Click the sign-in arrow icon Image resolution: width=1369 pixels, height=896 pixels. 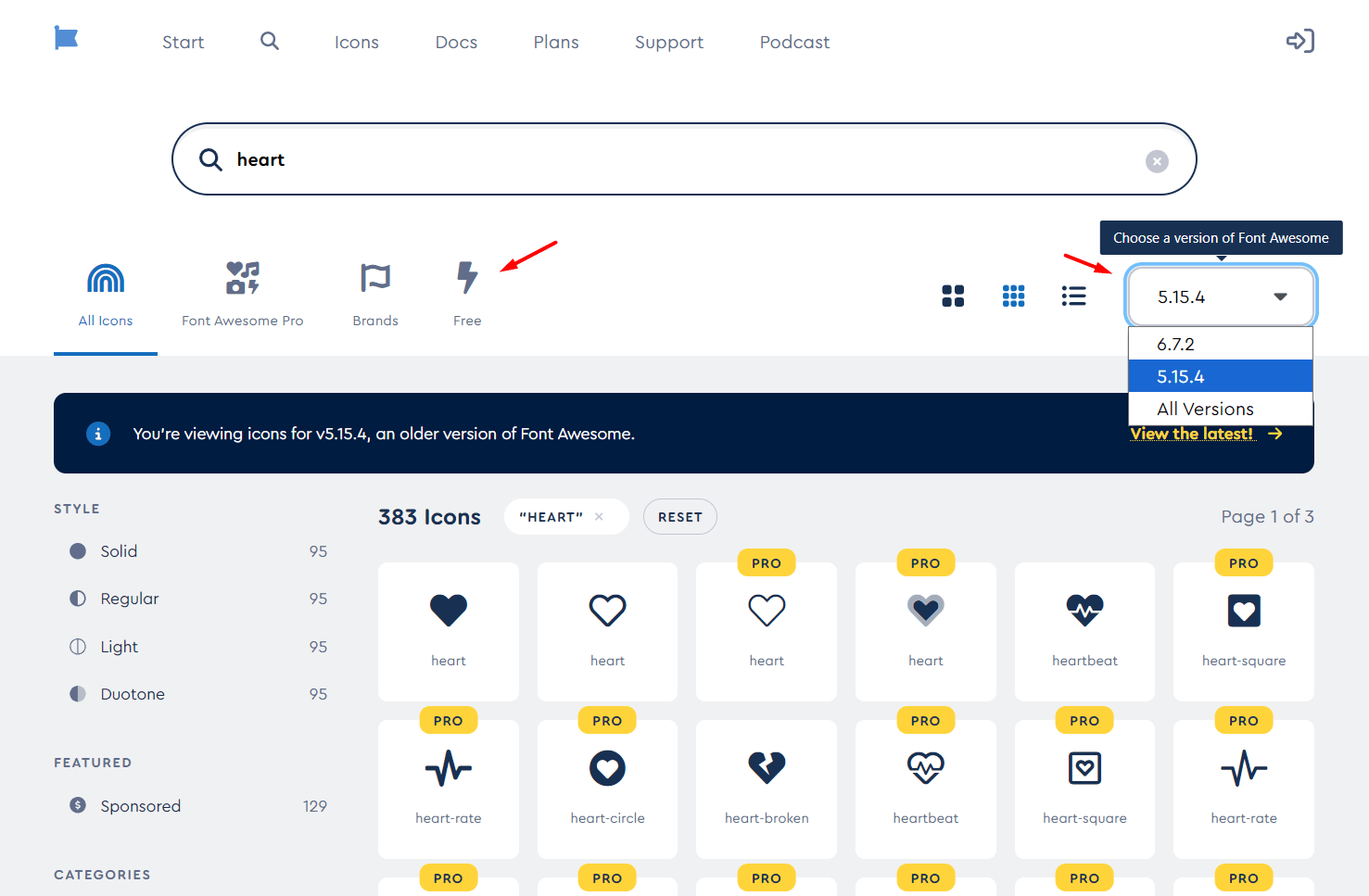coord(1300,41)
